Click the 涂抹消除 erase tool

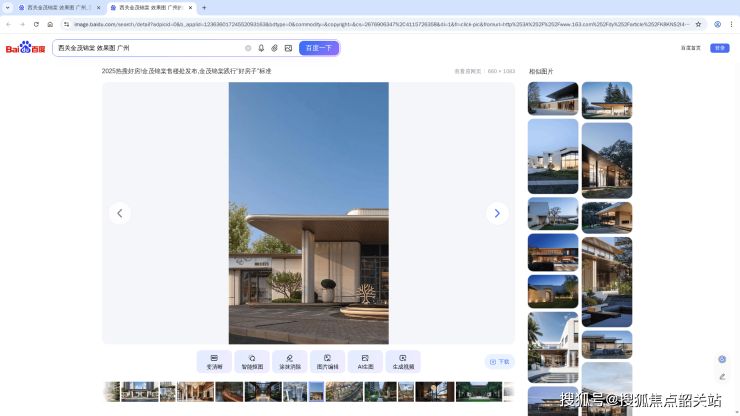(290, 362)
